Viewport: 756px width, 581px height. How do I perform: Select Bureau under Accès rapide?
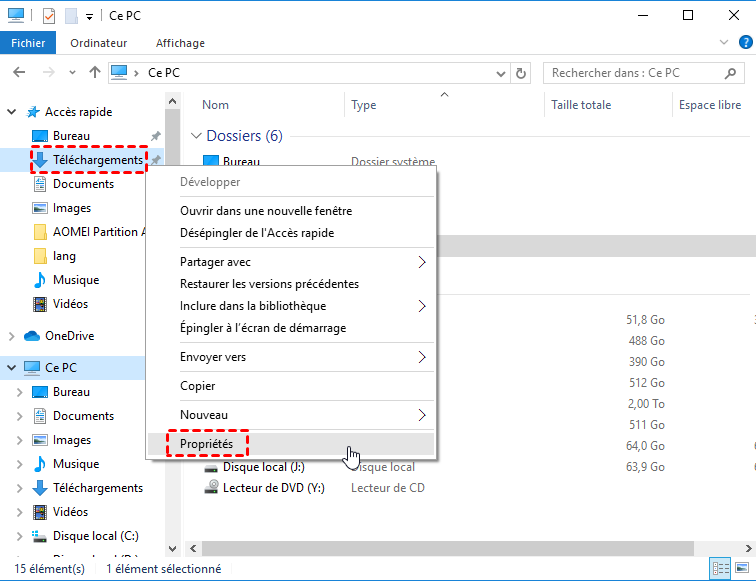(71, 136)
